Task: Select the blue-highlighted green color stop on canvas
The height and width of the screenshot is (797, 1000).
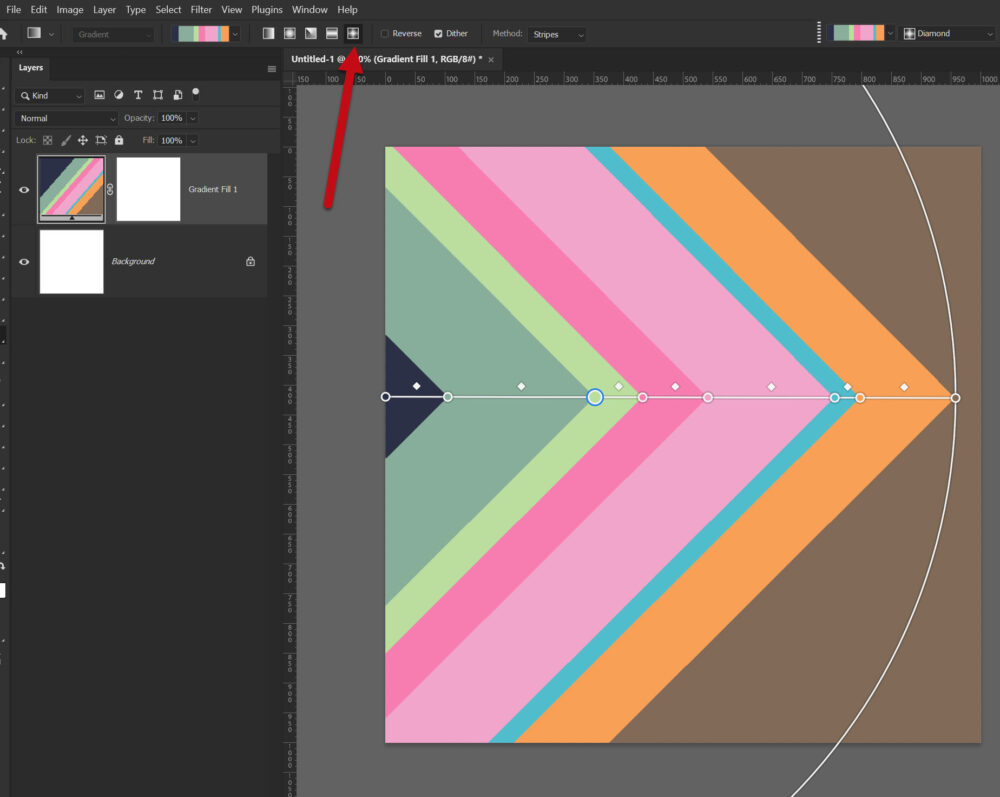Action: (x=594, y=397)
